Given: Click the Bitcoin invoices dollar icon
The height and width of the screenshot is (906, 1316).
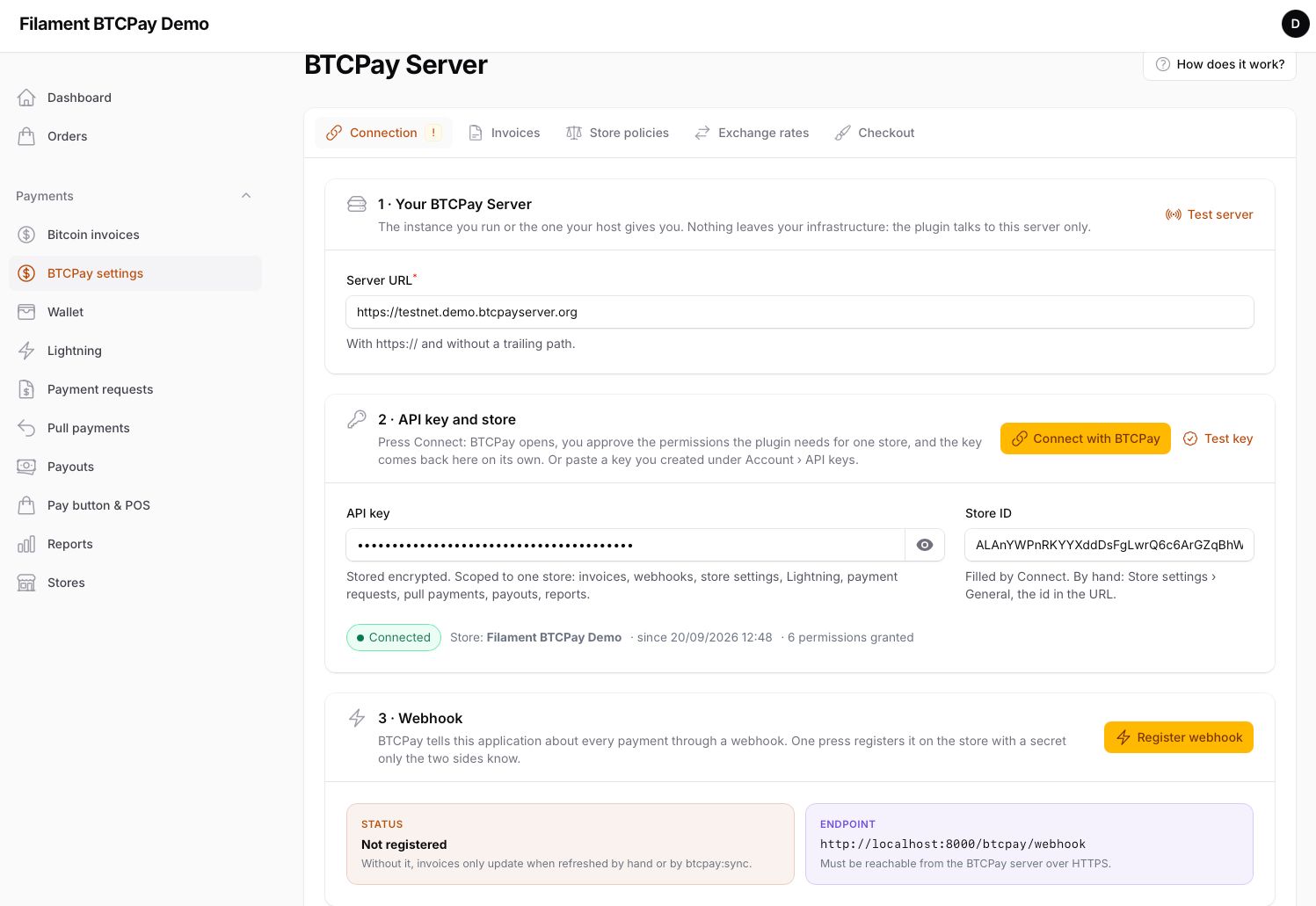Looking at the screenshot, I should coord(26,235).
